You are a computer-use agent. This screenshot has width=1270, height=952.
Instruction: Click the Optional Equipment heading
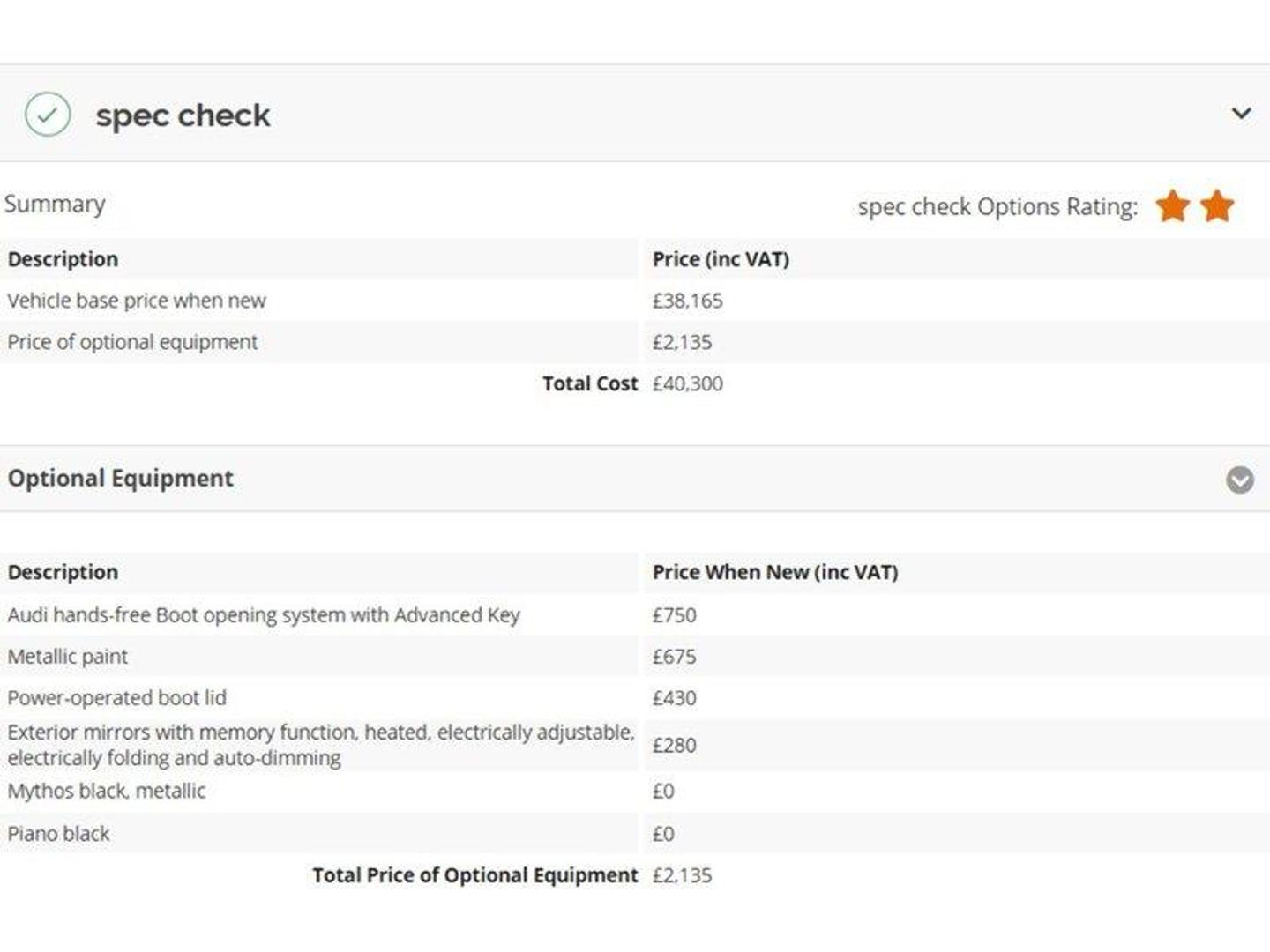pos(121,479)
